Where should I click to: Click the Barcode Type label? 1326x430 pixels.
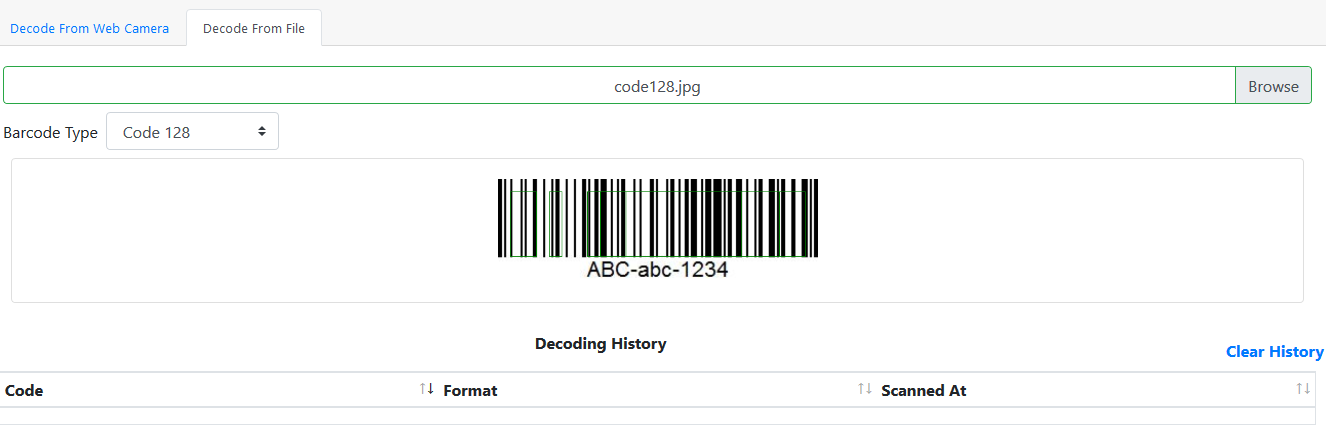pyautogui.click(x=51, y=132)
